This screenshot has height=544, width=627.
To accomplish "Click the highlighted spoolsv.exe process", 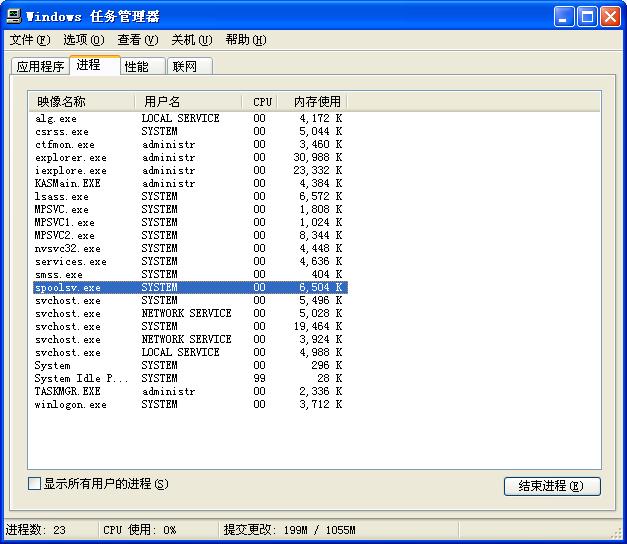I will pyautogui.click(x=190, y=287).
